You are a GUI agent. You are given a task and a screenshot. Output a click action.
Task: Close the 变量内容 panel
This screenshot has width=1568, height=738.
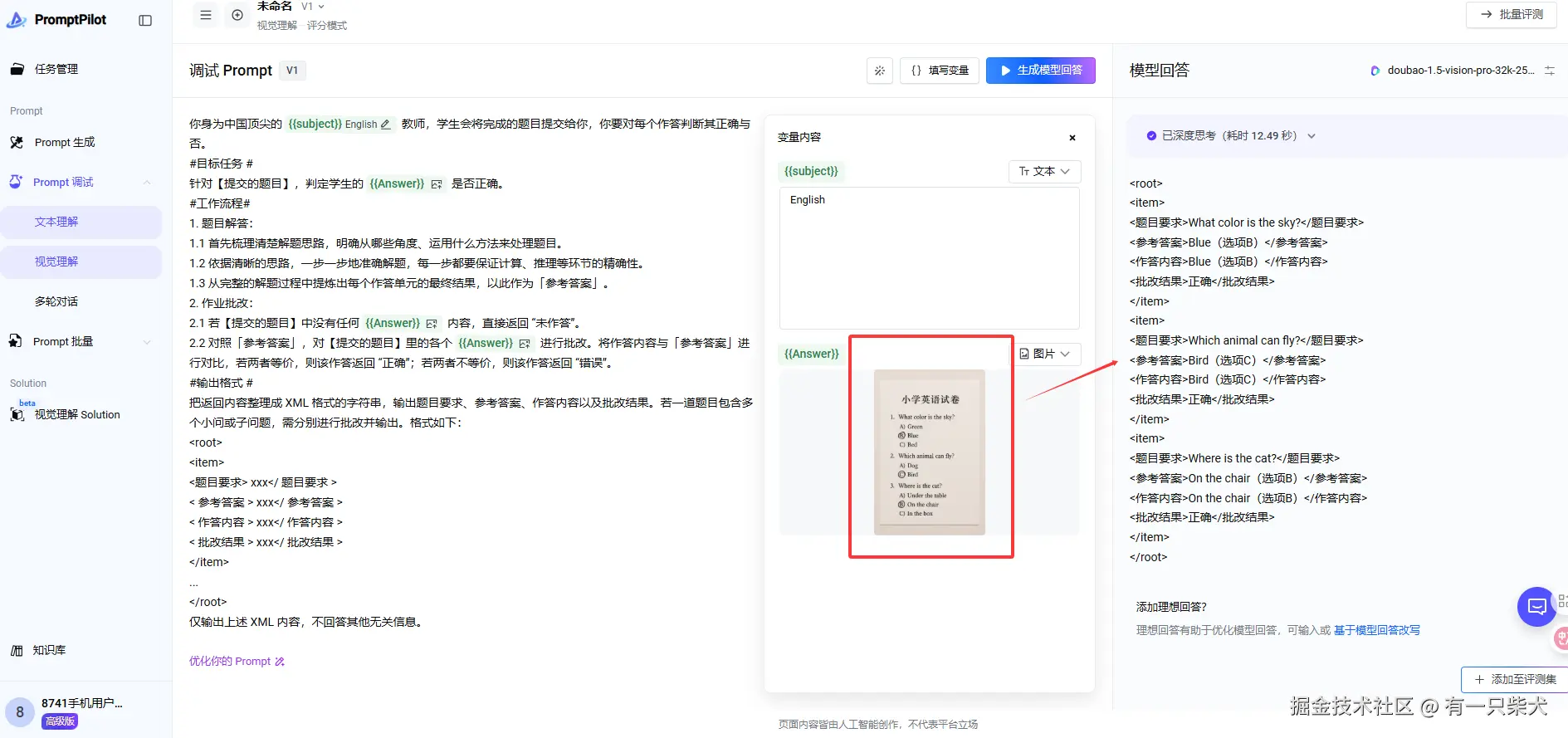[1072, 138]
